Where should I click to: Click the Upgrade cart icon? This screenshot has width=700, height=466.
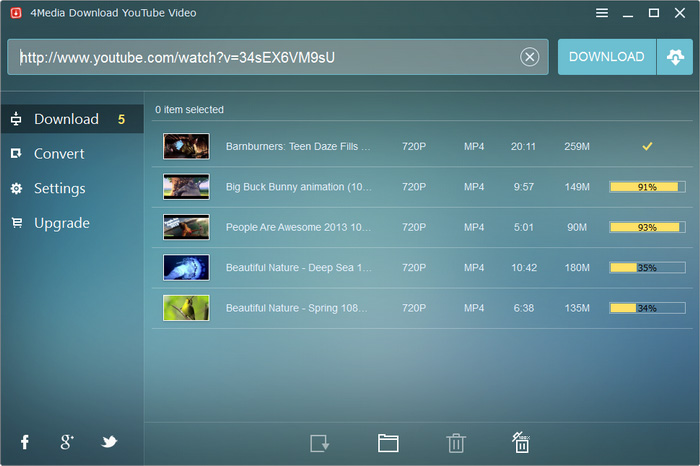coord(17,222)
